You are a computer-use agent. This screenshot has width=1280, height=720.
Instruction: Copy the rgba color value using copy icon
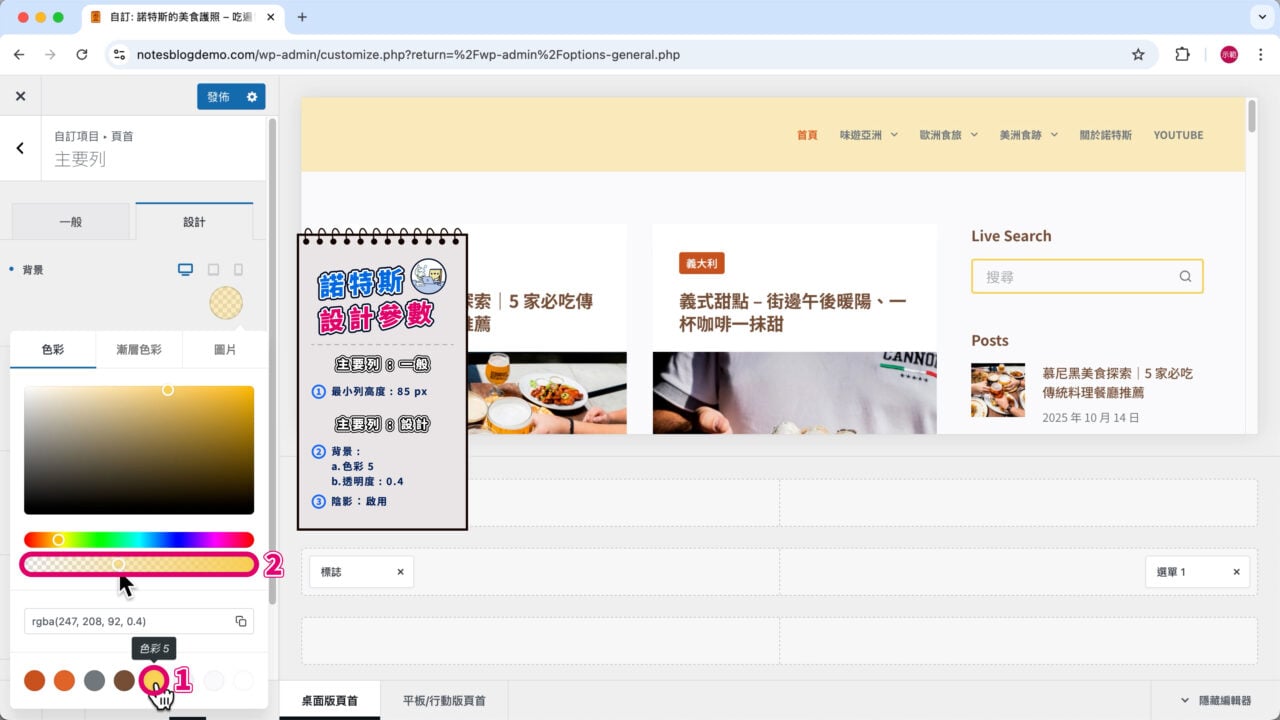pos(240,620)
